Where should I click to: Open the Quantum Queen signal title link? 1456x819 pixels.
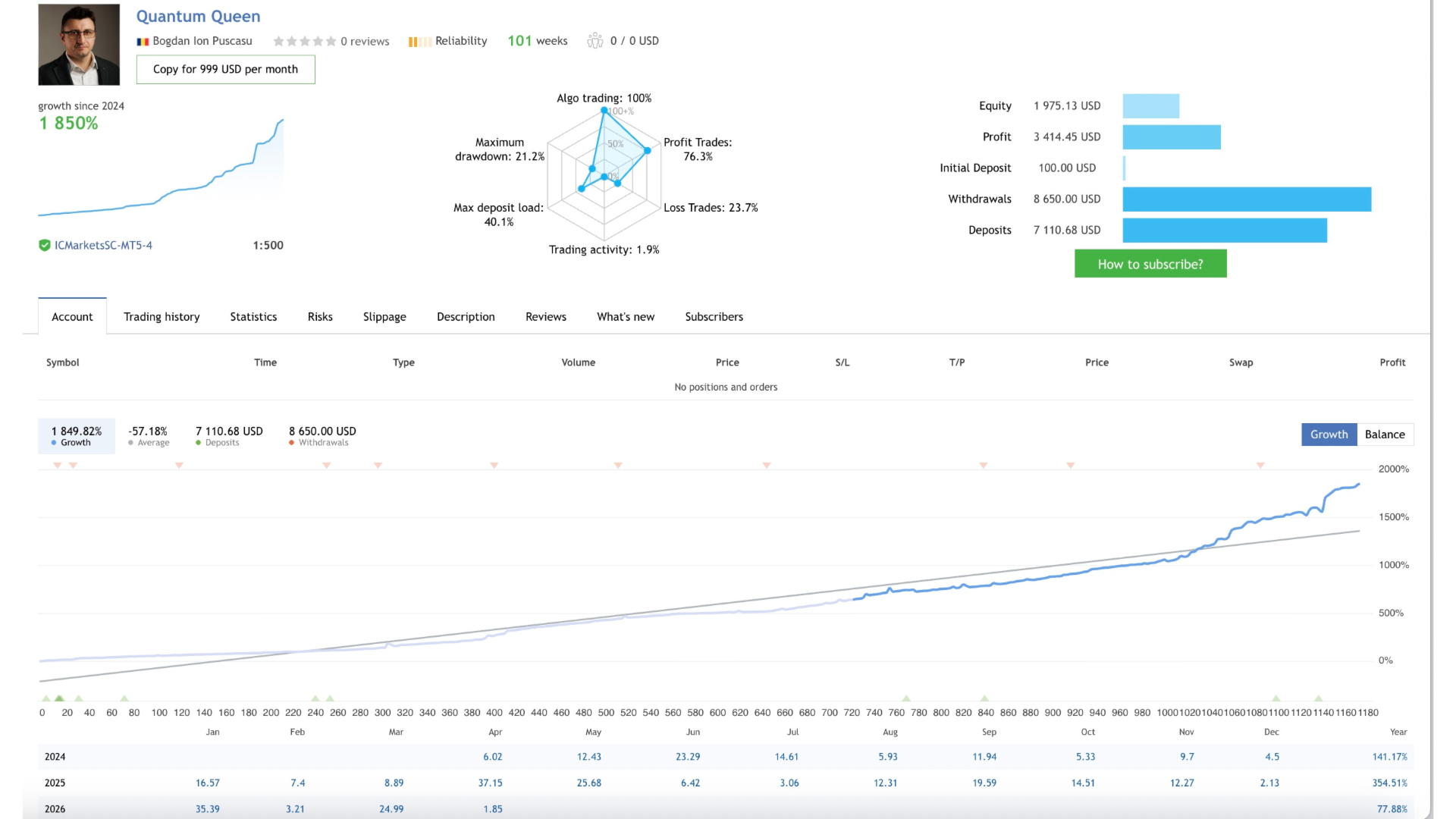pos(198,16)
